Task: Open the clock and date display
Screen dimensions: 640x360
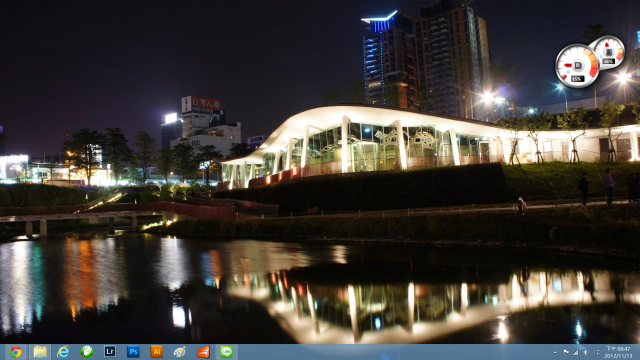Action: pyautogui.click(x=618, y=352)
